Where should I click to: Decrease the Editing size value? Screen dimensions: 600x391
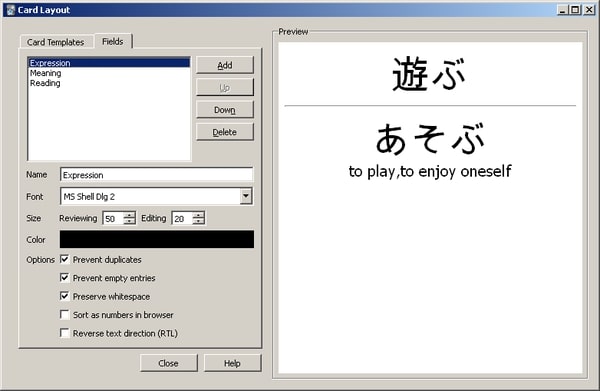[199, 222]
